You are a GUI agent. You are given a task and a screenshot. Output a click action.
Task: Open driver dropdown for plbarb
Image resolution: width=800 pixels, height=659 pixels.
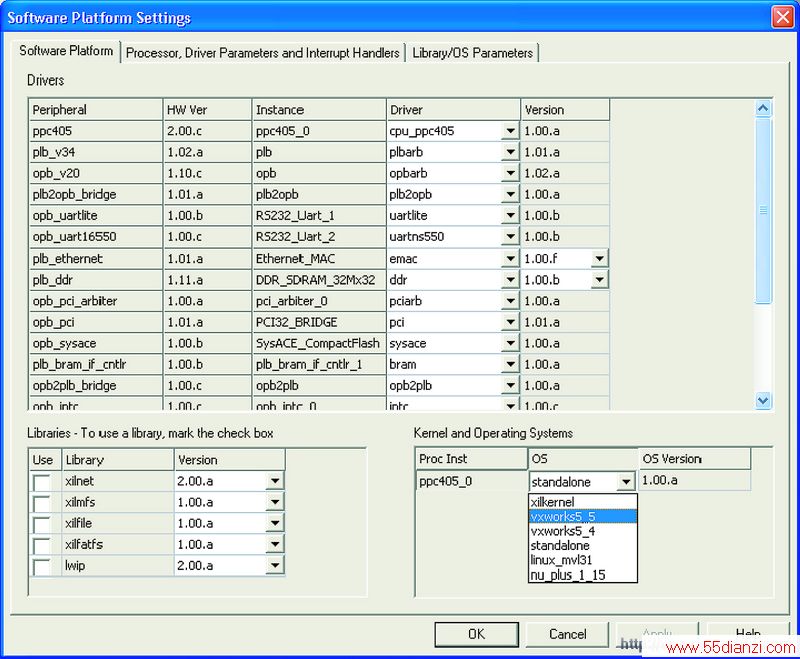(510, 152)
